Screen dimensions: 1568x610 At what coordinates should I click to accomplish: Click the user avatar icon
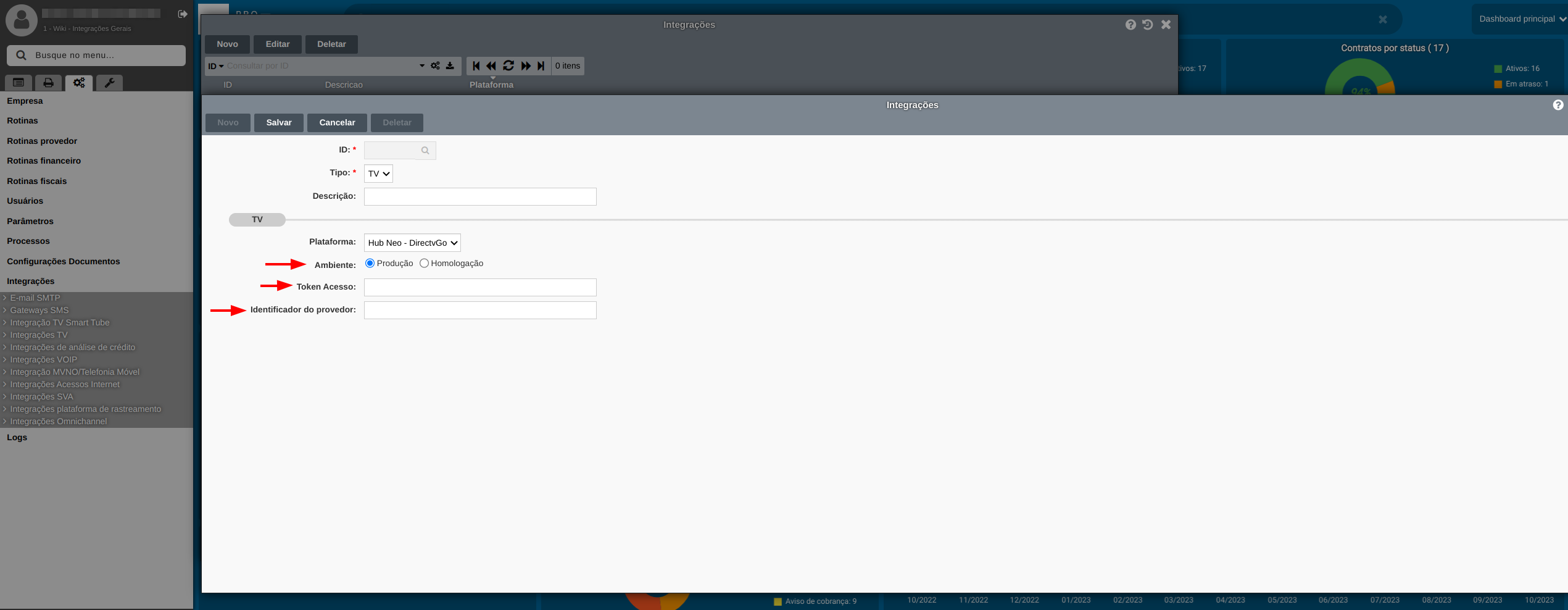(x=22, y=20)
